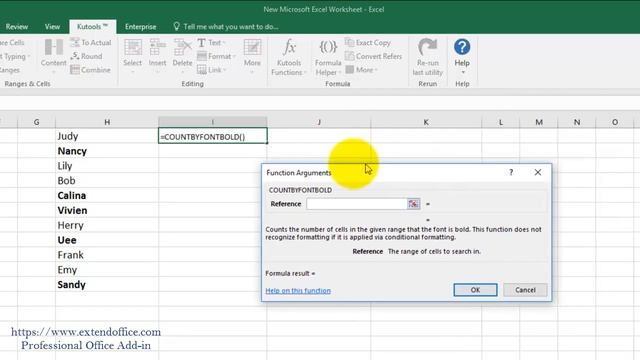Open the More editing tools icon

coord(252,47)
